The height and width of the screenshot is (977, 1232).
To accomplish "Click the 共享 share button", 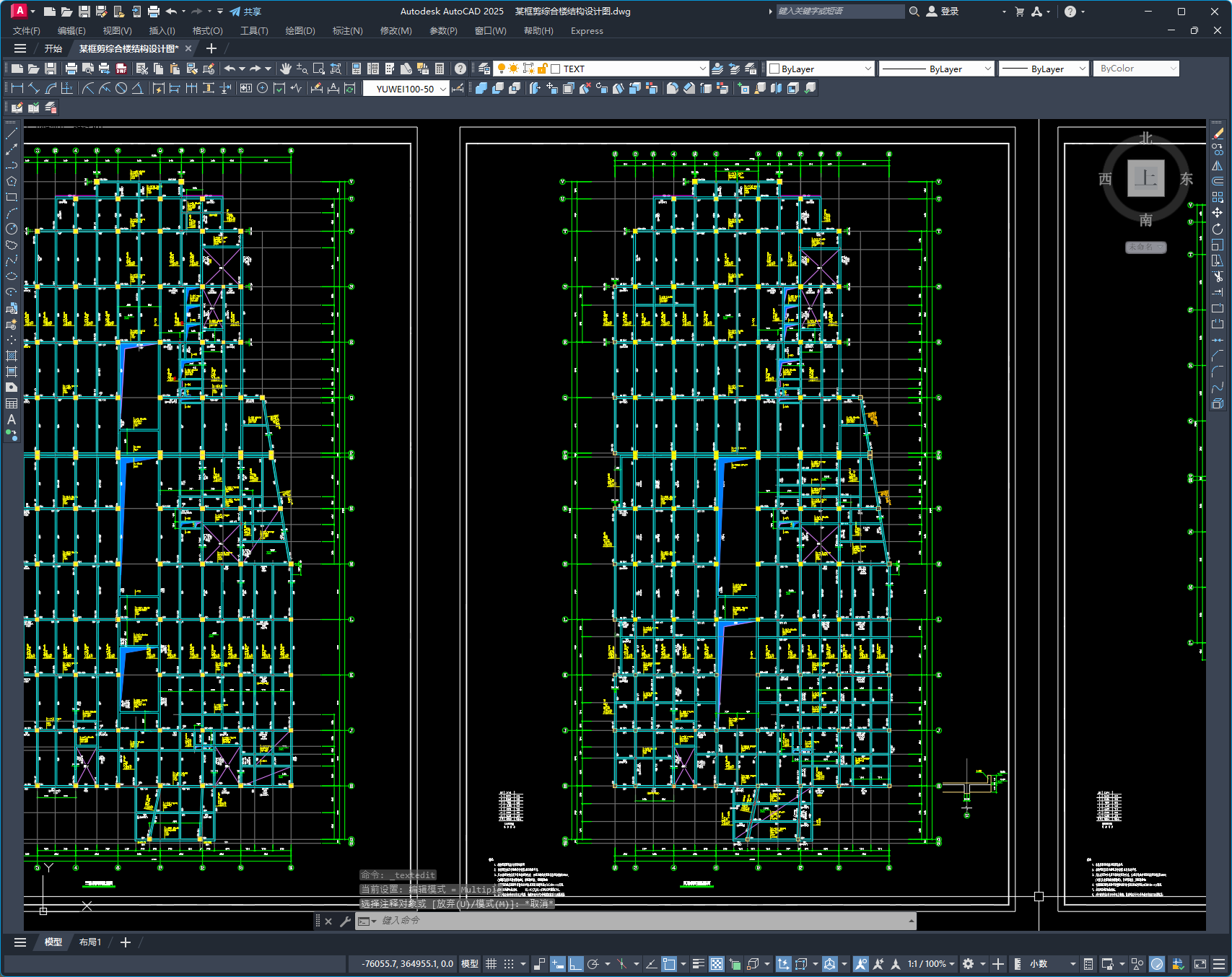I will (x=245, y=12).
